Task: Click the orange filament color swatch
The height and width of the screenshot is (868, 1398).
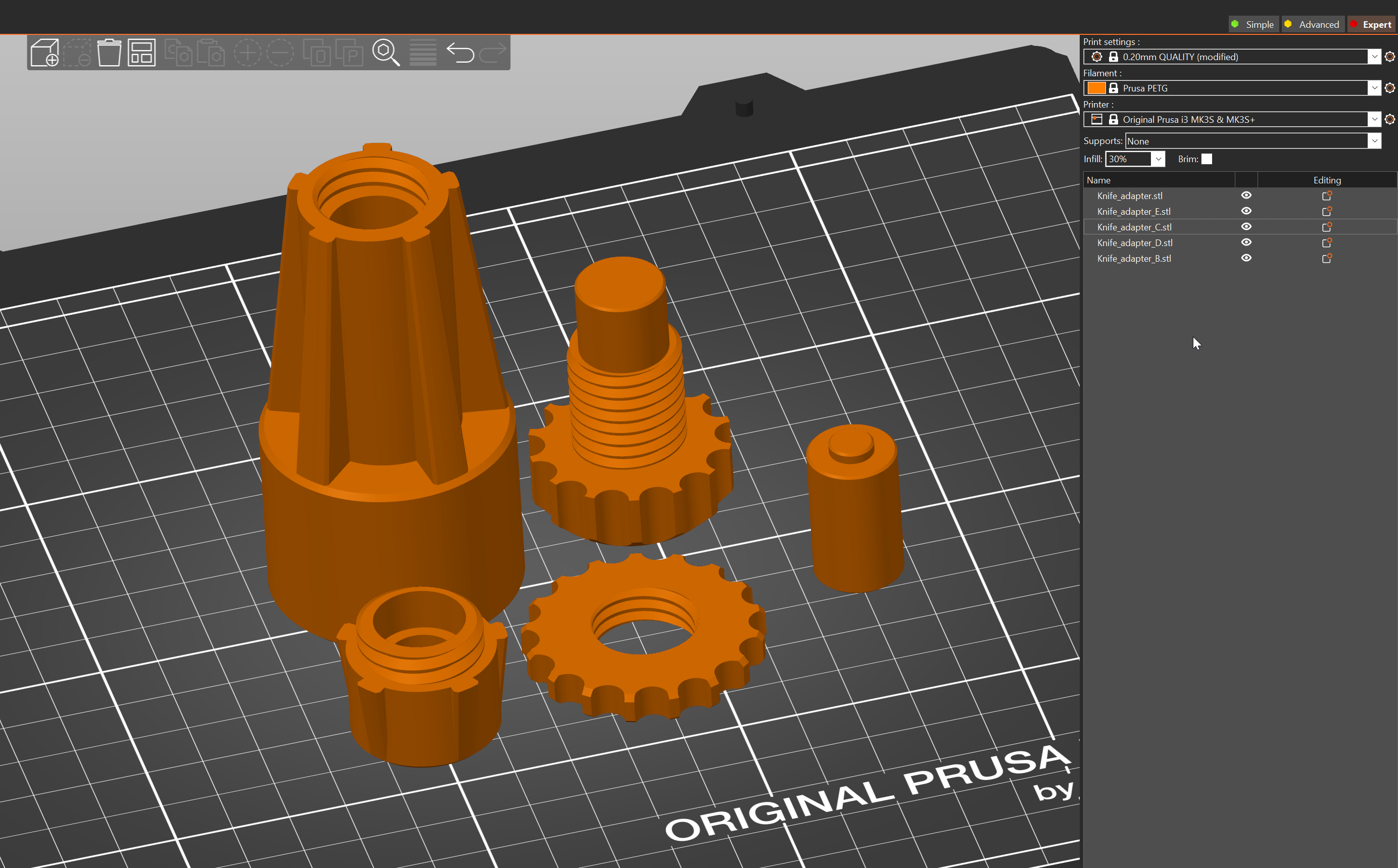Action: pyautogui.click(x=1096, y=88)
